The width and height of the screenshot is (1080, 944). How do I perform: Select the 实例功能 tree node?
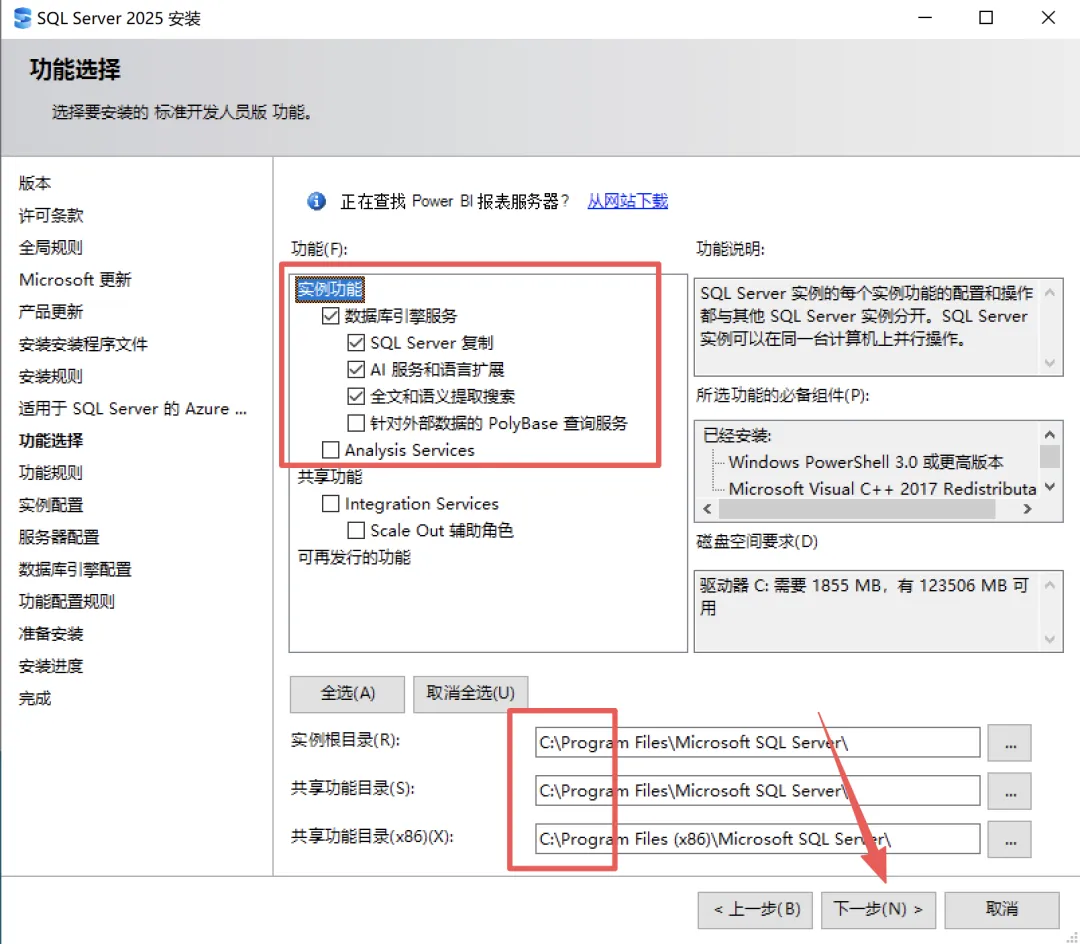coord(330,289)
